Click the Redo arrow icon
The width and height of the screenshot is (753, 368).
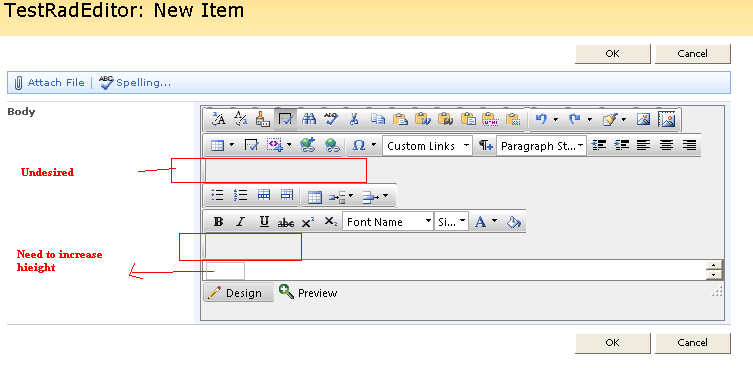[x=574, y=119]
